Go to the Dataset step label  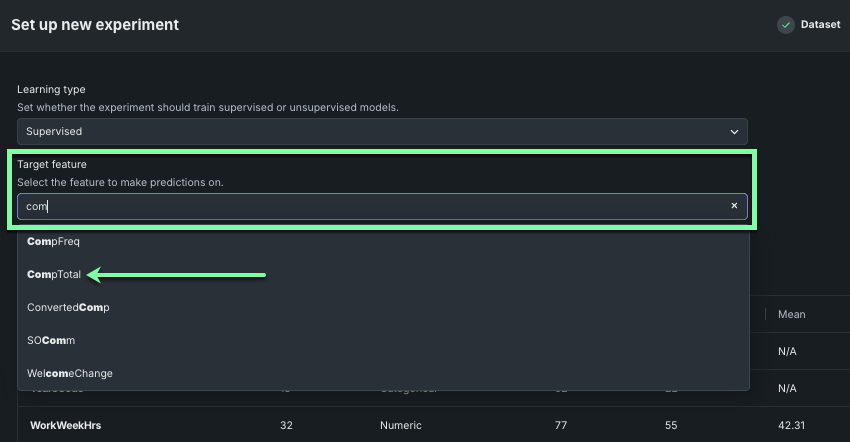tap(820, 25)
